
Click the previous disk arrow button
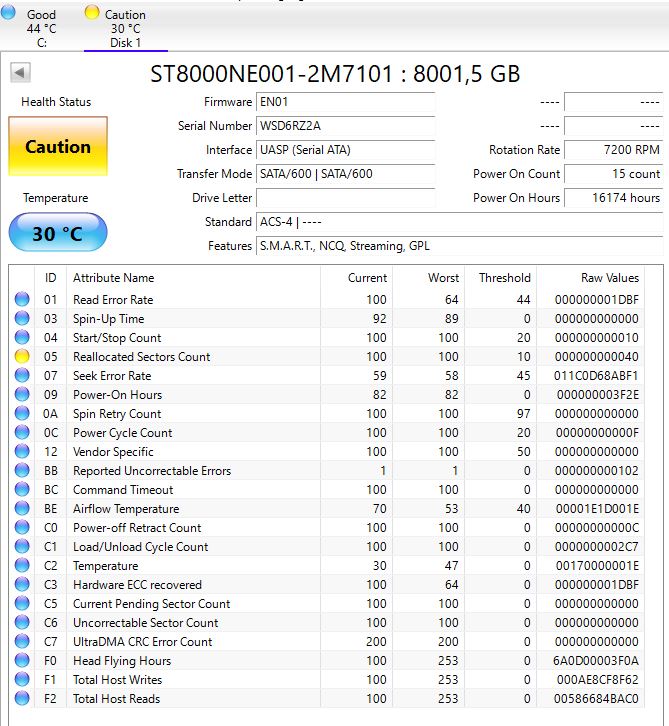20,73
